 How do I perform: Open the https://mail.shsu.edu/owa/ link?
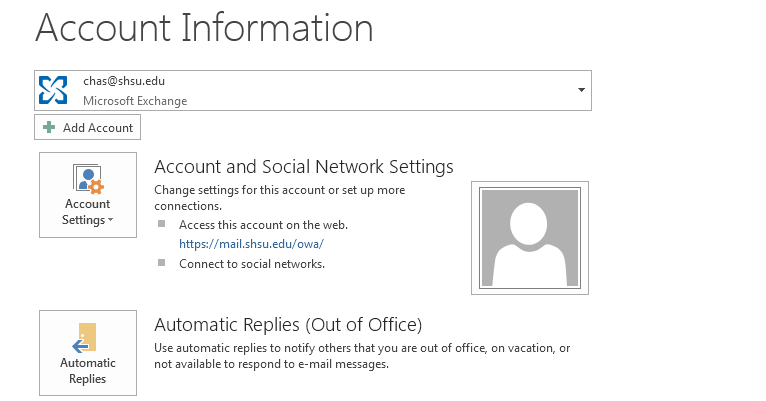tap(251, 244)
